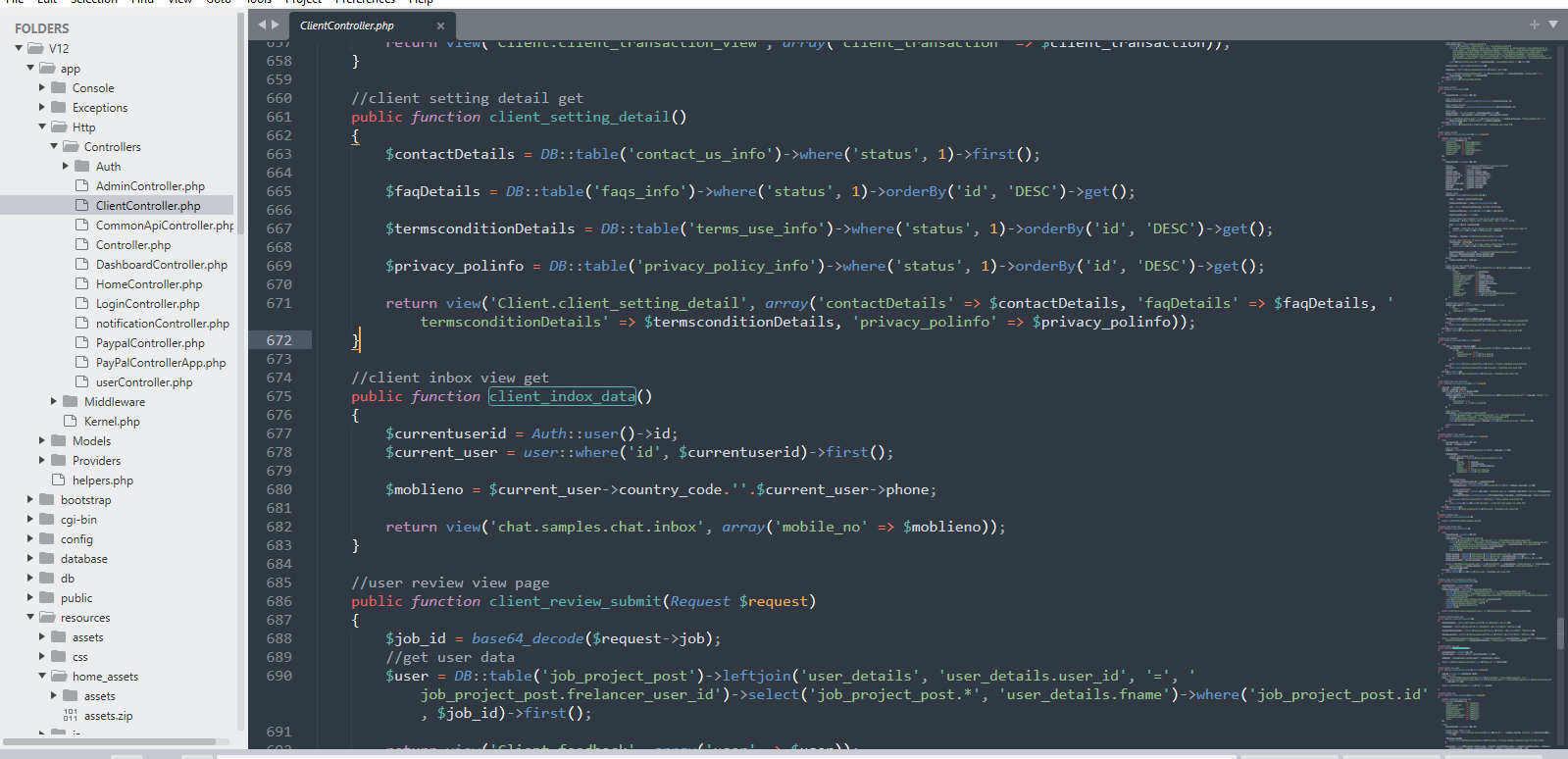Click the assets.zip binary file icon
Screen dimensions: 1568x759
click(71, 716)
